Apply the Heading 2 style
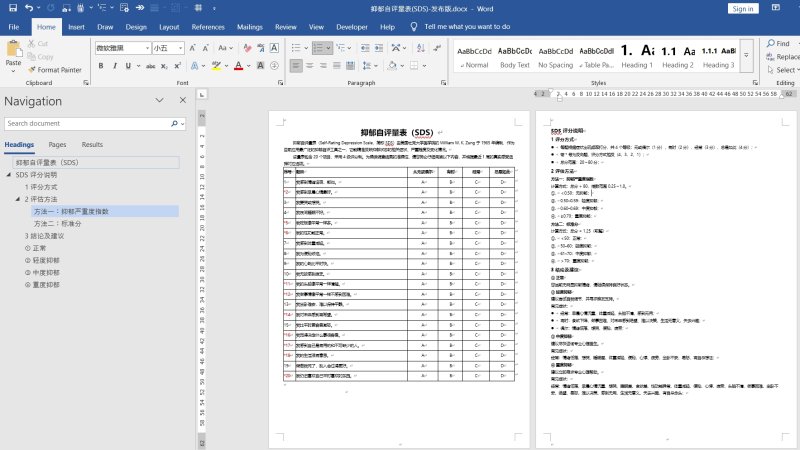The image size is (800, 450). coord(678,57)
